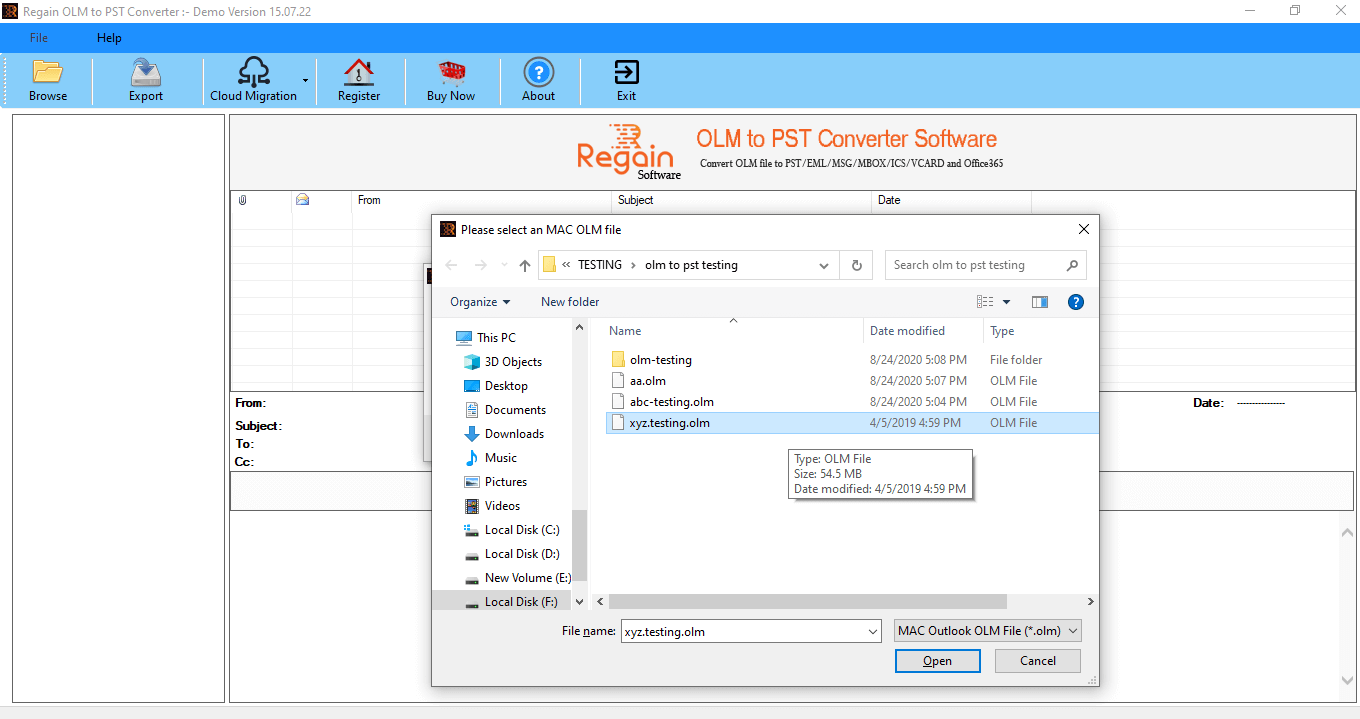Open the help icon in the file dialog
The width and height of the screenshot is (1360, 719).
(1075, 301)
